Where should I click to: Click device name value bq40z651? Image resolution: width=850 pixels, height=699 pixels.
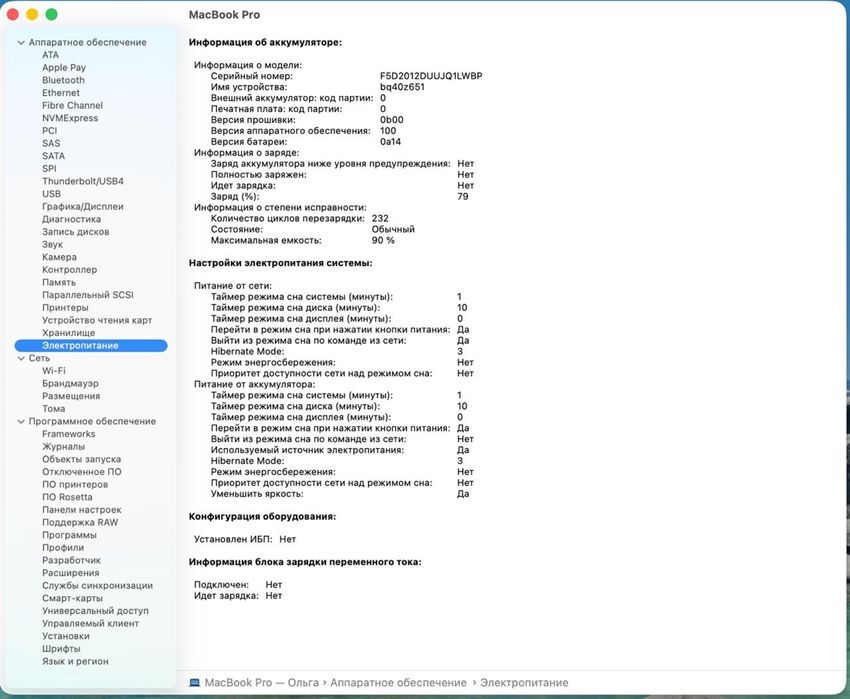coord(402,87)
